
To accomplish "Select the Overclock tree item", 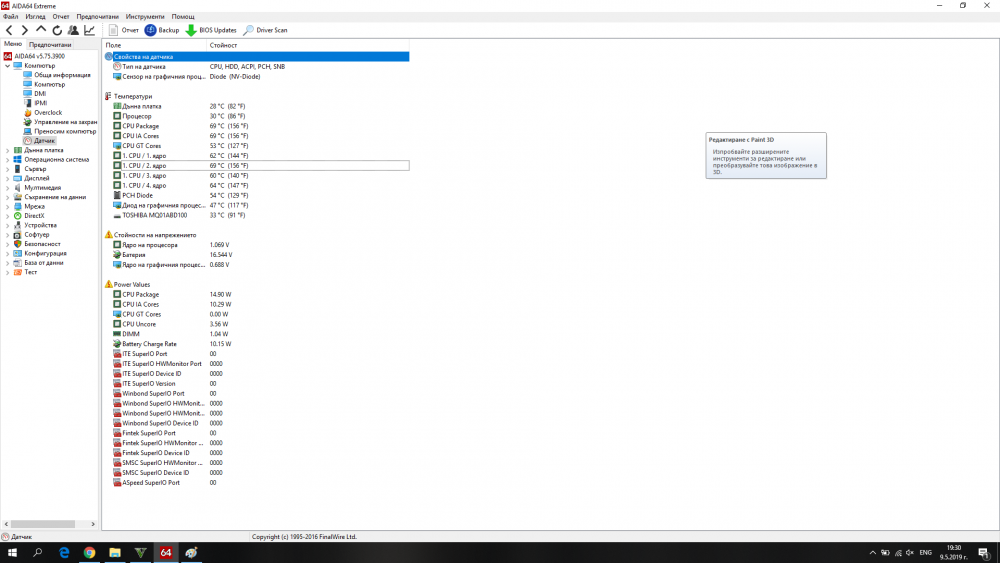I will pyautogui.click(x=43, y=112).
